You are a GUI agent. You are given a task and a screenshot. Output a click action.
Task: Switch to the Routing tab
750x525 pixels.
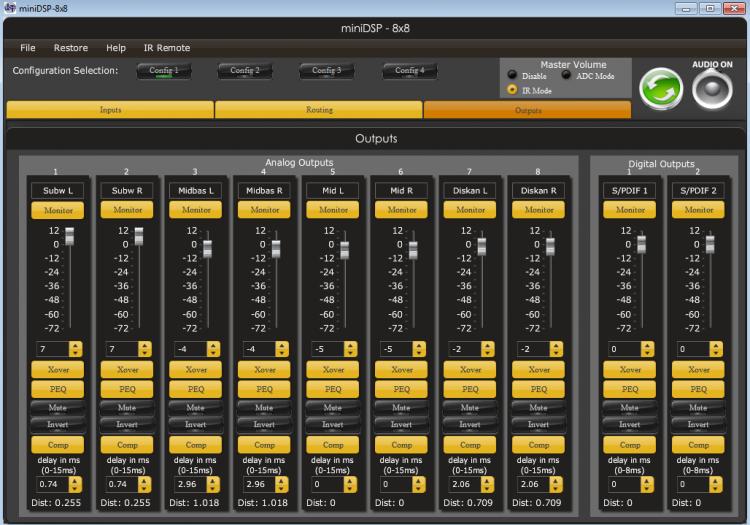319,110
